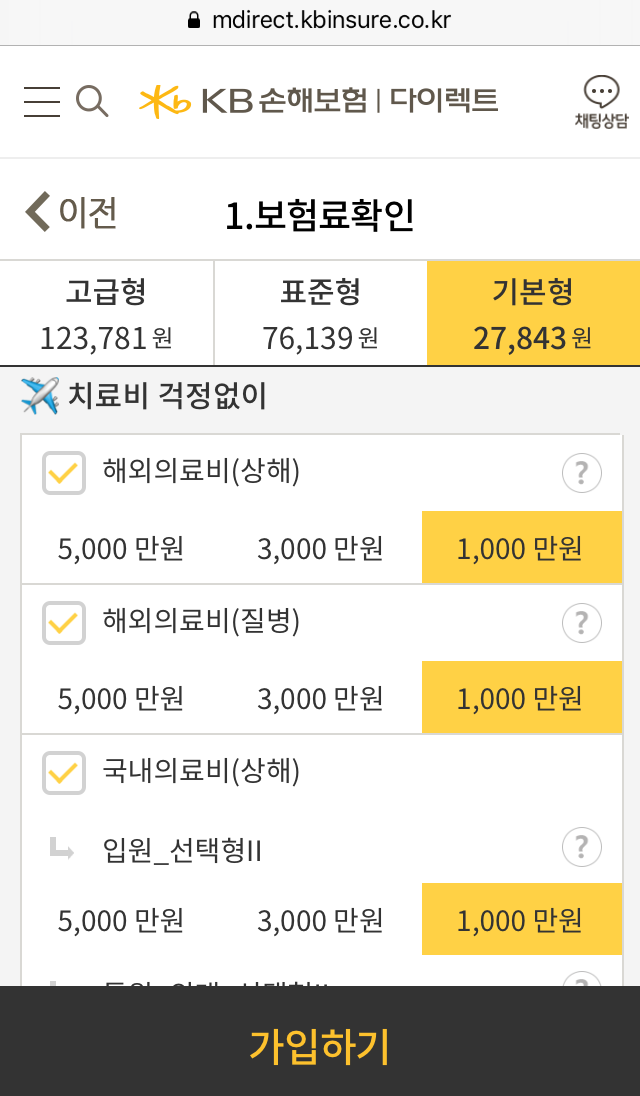Screen dimensions: 640x1096
Task: Tap the search magnifier icon
Action: pos(91,101)
